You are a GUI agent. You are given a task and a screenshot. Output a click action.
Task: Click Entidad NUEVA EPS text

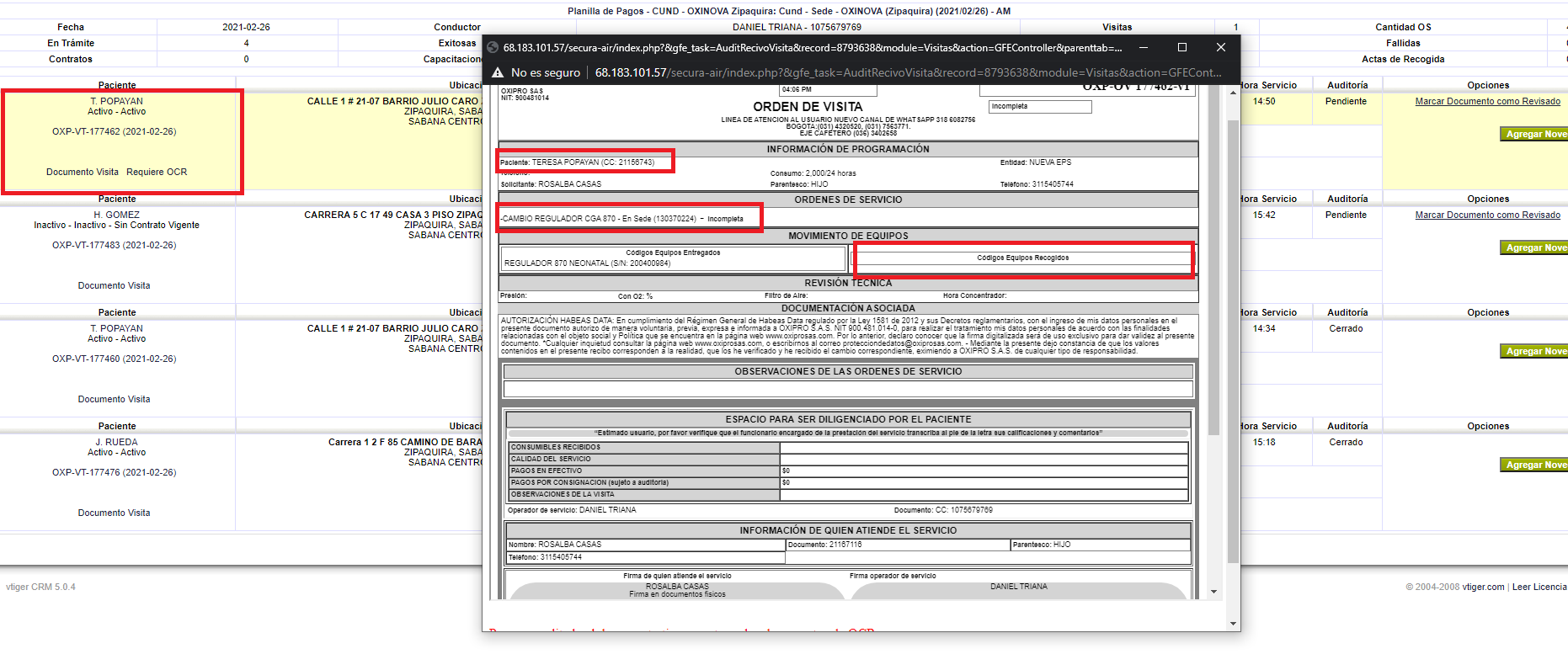click(x=1036, y=162)
